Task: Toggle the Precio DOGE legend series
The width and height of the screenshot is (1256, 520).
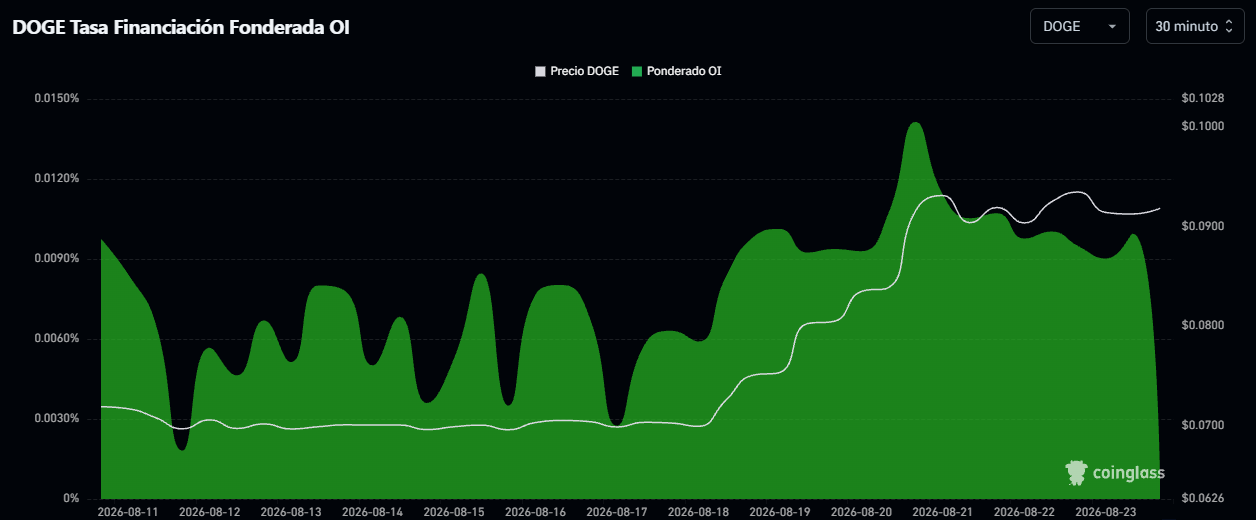Action: tap(577, 71)
